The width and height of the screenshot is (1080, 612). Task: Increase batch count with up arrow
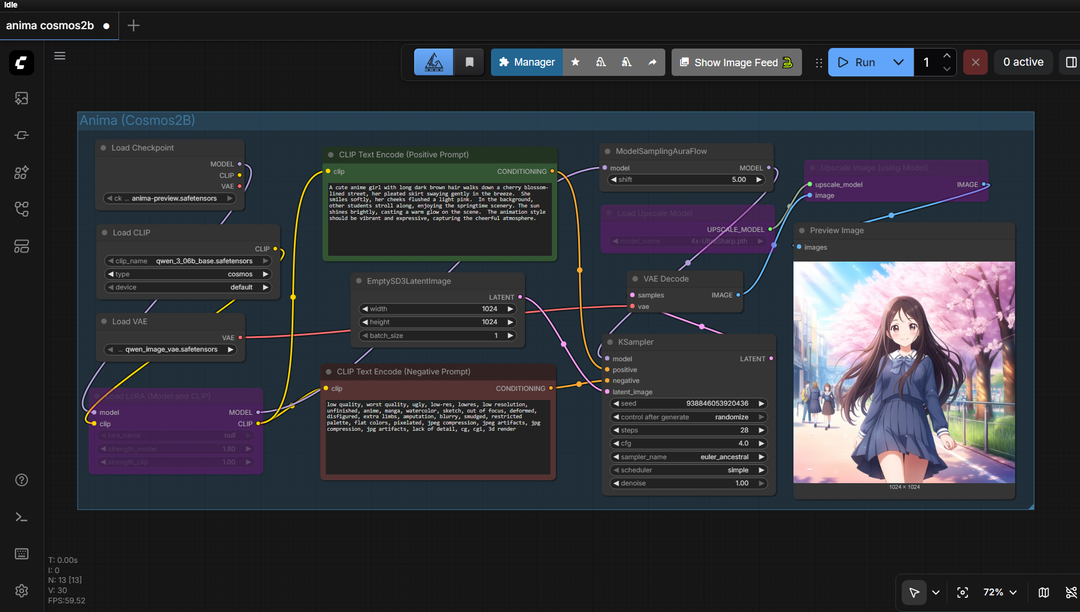[947, 56]
